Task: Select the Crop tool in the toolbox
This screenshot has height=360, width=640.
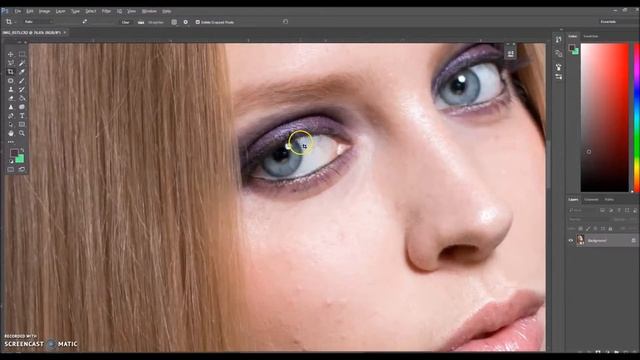Action: pos(11,72)
